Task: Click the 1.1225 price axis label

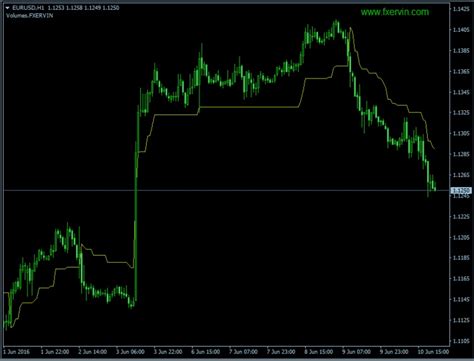Action: point(461,217)
